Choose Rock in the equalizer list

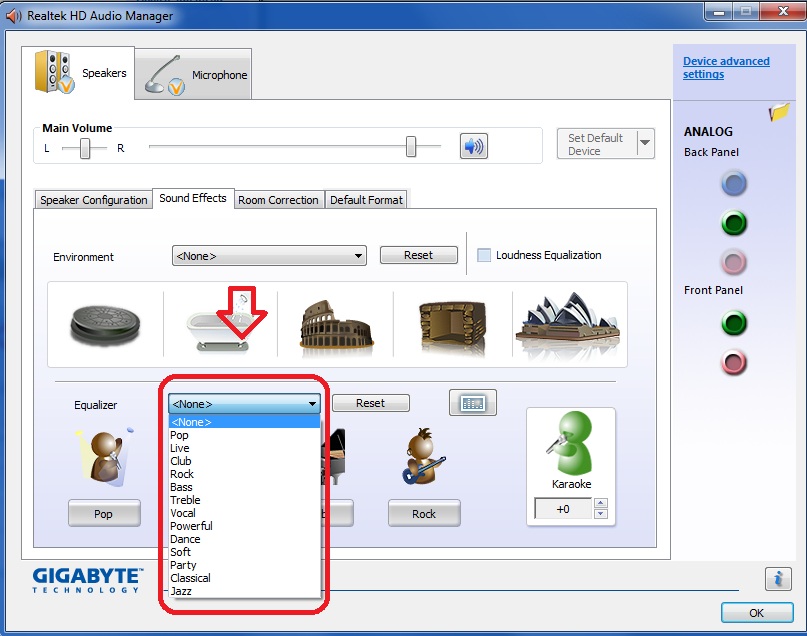[244, 474]
